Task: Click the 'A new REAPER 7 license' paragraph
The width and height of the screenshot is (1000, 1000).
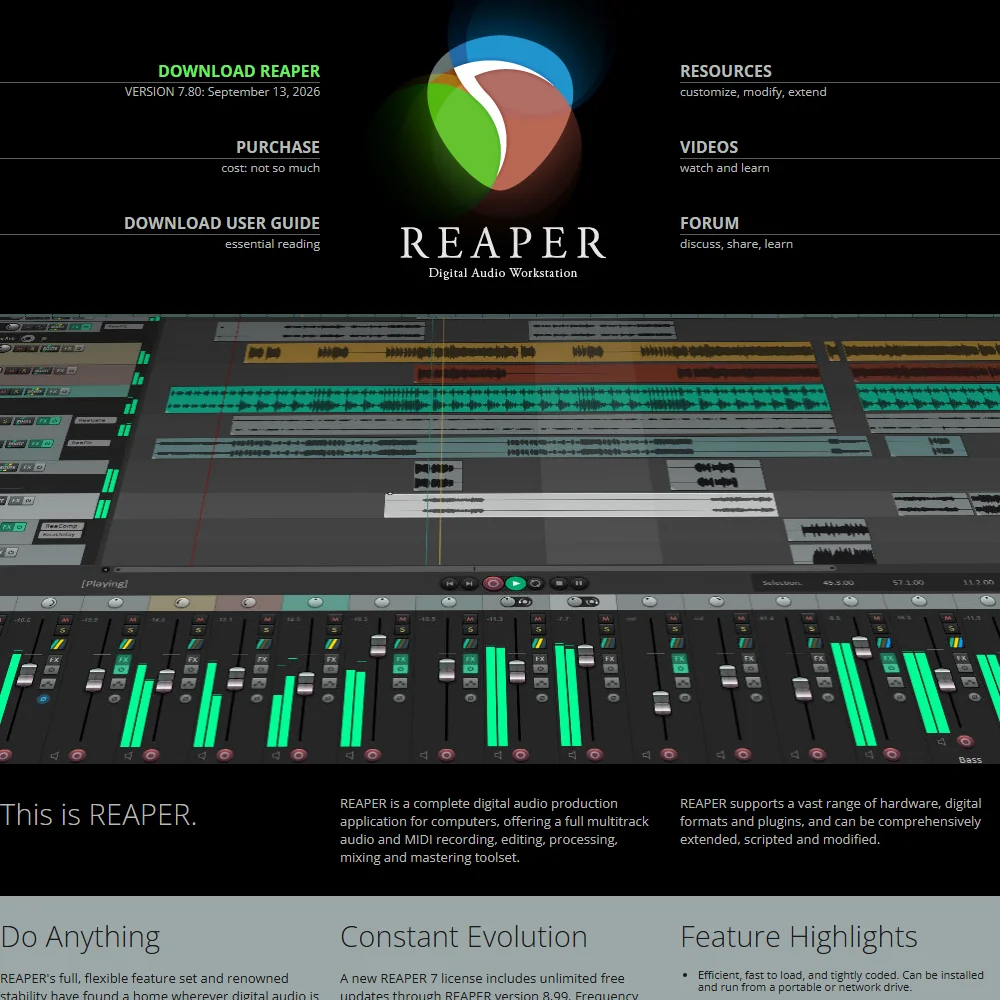Action: tap(489, 986)
